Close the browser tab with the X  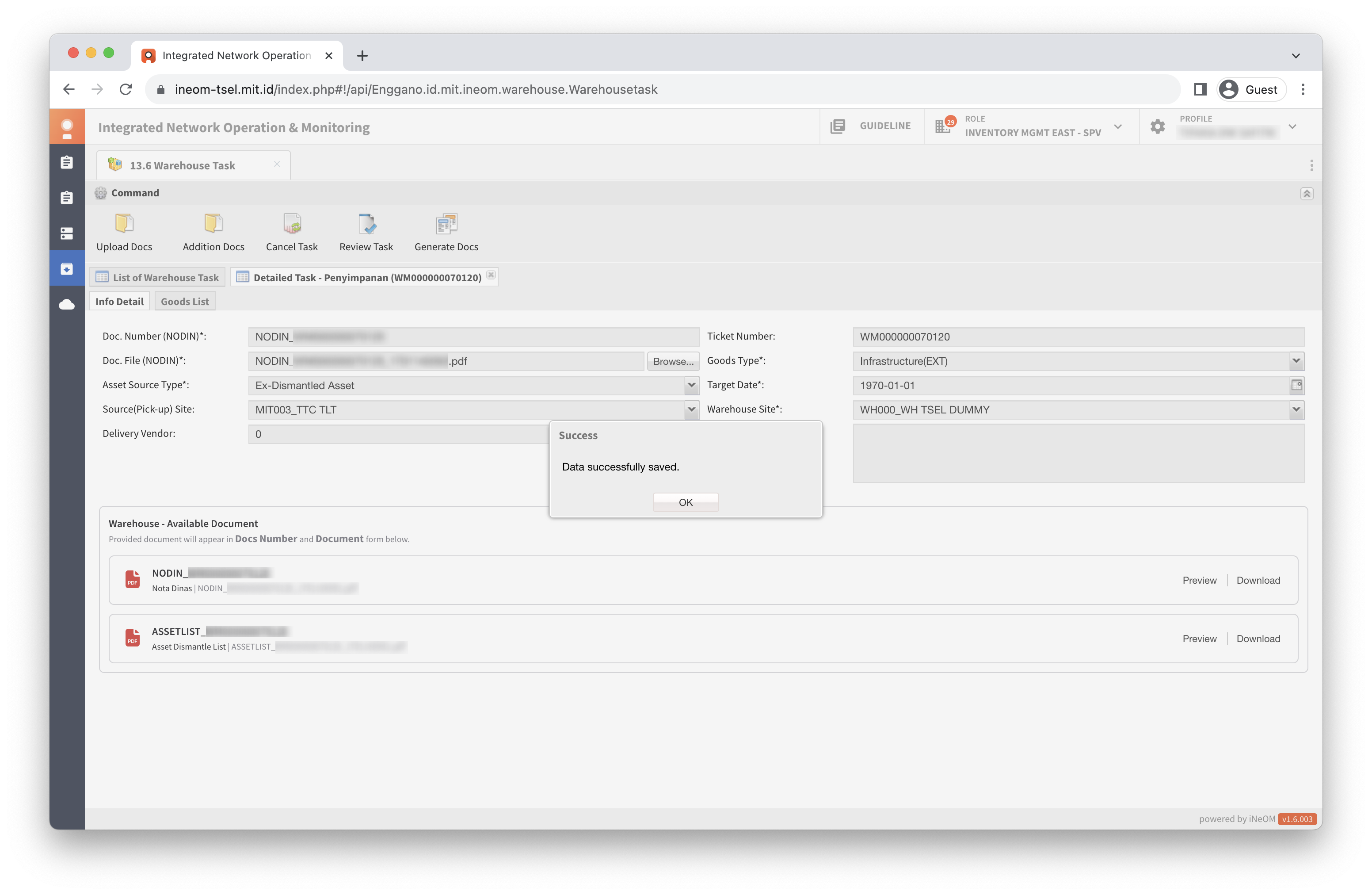328,56
